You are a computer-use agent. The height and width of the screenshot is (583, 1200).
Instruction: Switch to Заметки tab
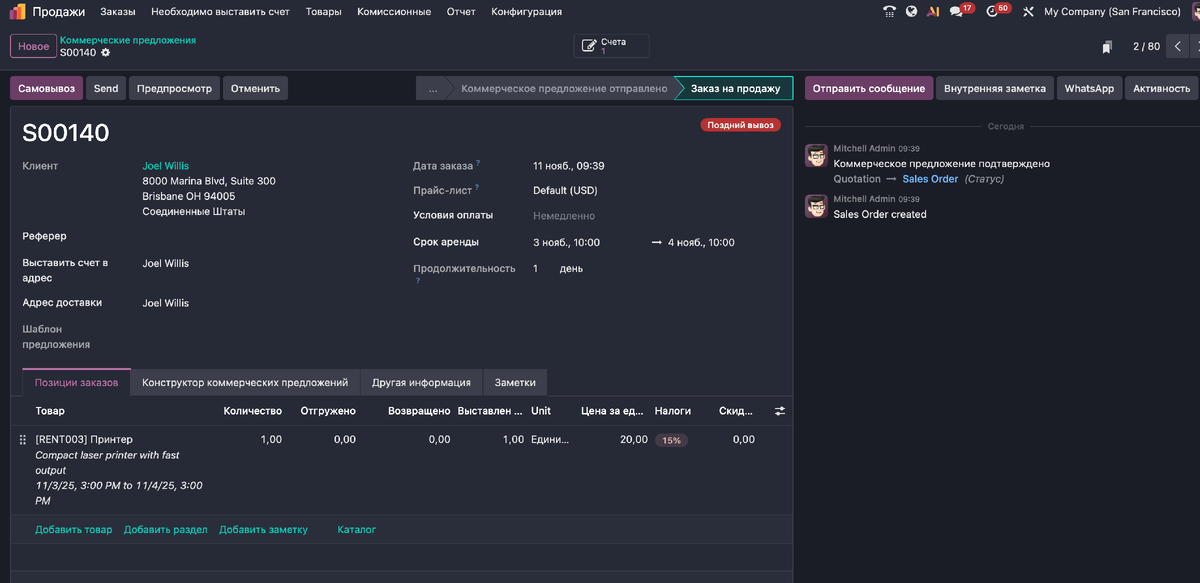pyautogui.click(x=515, y=382)
